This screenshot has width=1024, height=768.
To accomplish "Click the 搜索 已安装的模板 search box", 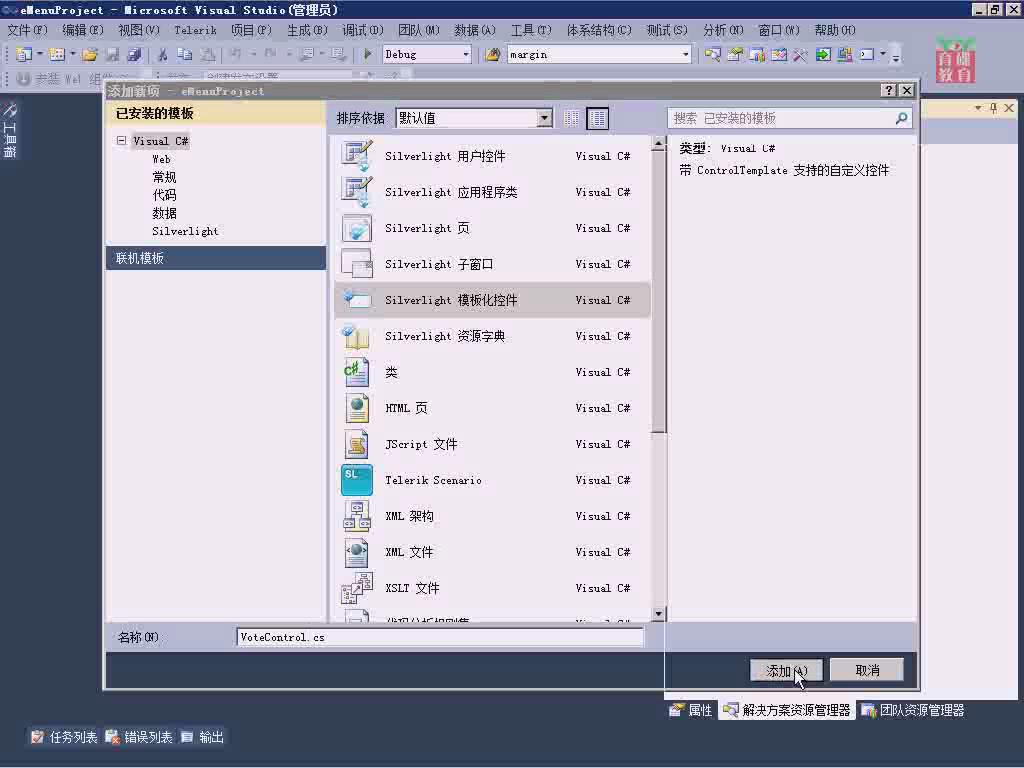I will (789, 118).
